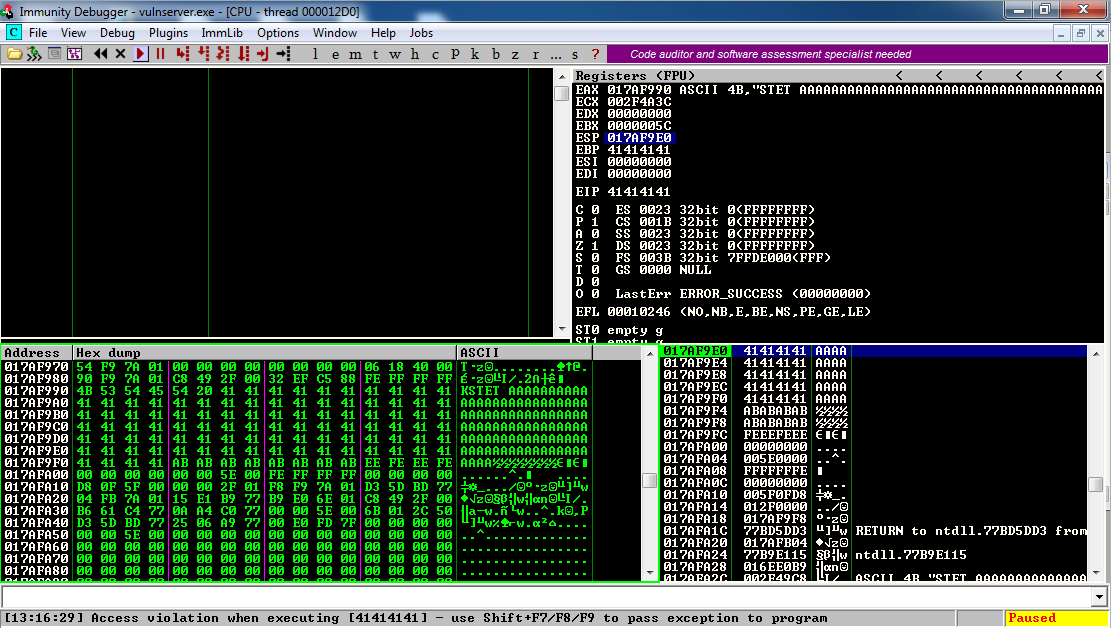Click the EFL flags value 00010246
This screenshot has width=1111, height=628.
(x=638, y=311)
